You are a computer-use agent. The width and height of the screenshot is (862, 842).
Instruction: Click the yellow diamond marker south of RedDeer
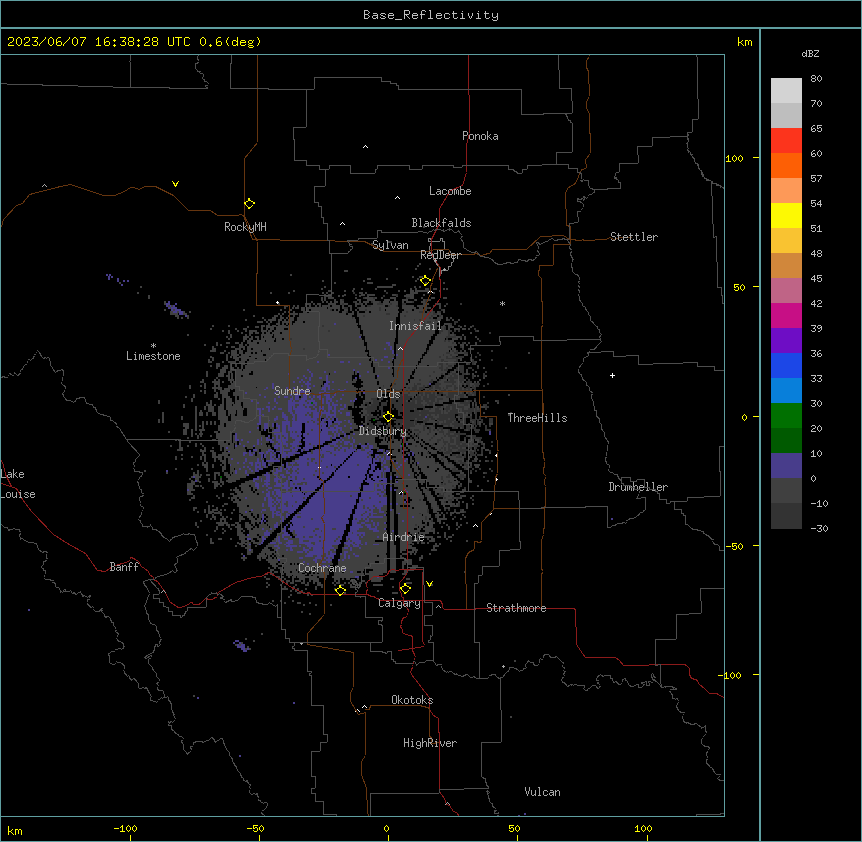[425, 281]
